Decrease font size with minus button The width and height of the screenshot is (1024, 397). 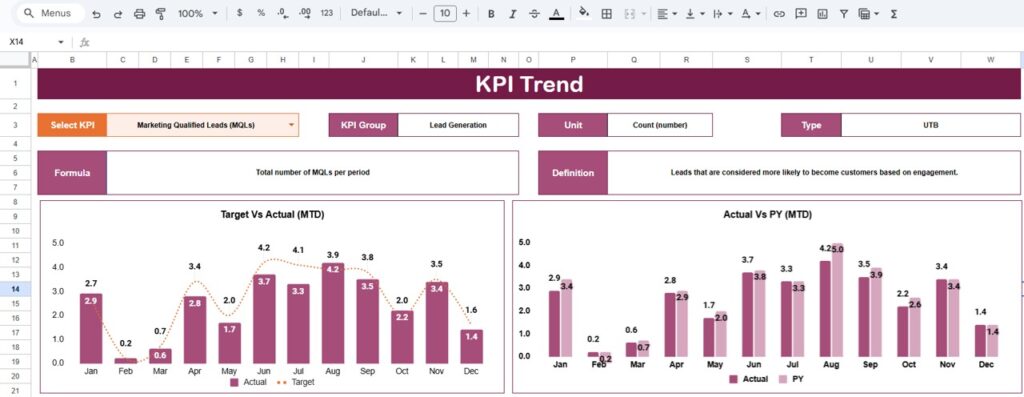[x=423, y=13]
